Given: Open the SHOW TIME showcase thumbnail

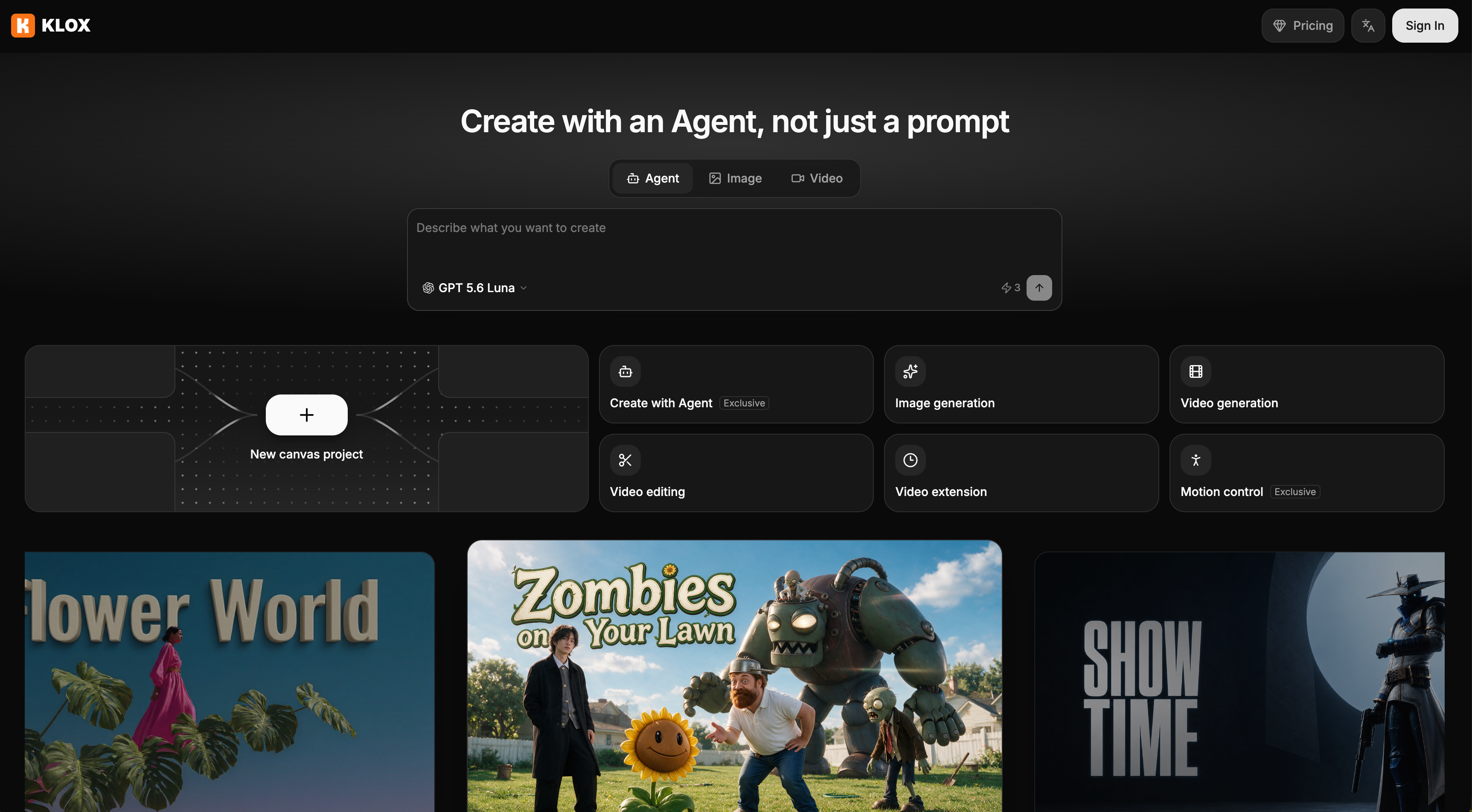Looking at the screenshot, I should click(1239, 682).
